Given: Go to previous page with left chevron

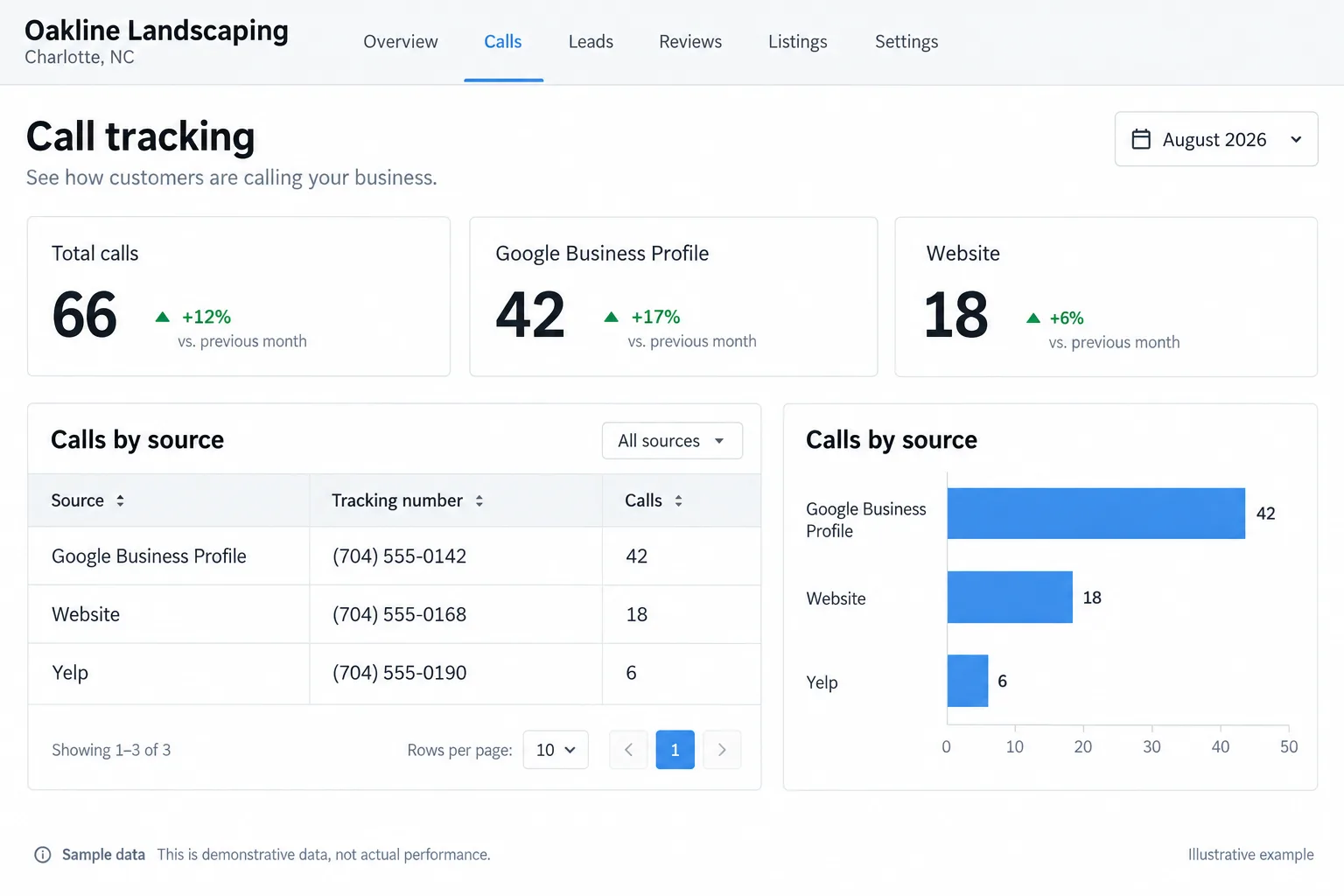Looking at the screenshot, I should (x=628, y=750).
